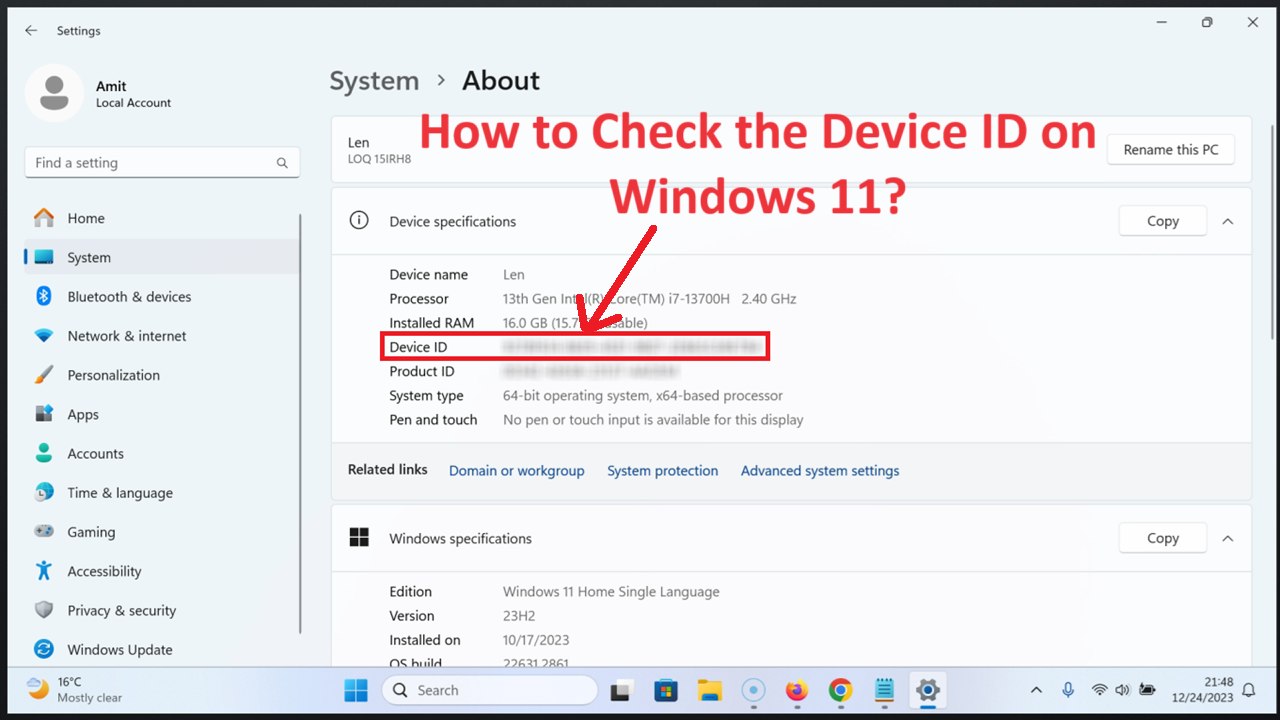The height and width of the screenshot is (720, 1280).
Task: Open the Domain or workgroup link
Action: tap(516, 470)
